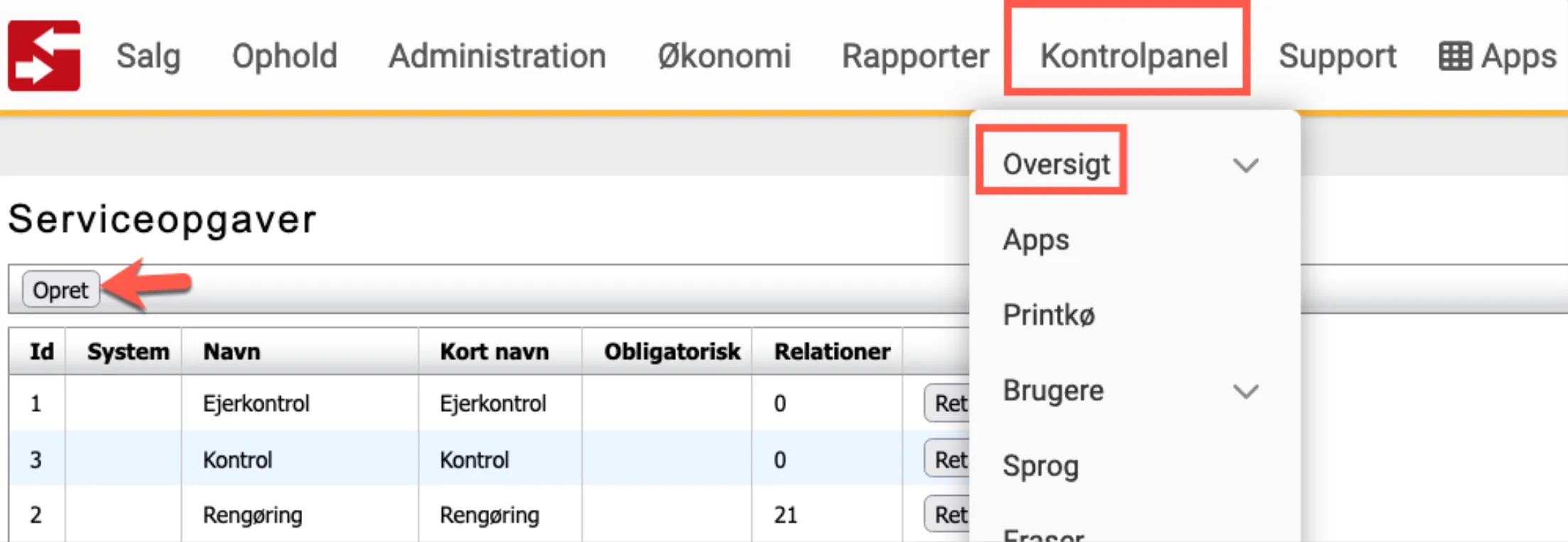The height and width of the screenshot is (542, 1568).
Task: Open the Administration menu
Action: click(x=497, y=56)
